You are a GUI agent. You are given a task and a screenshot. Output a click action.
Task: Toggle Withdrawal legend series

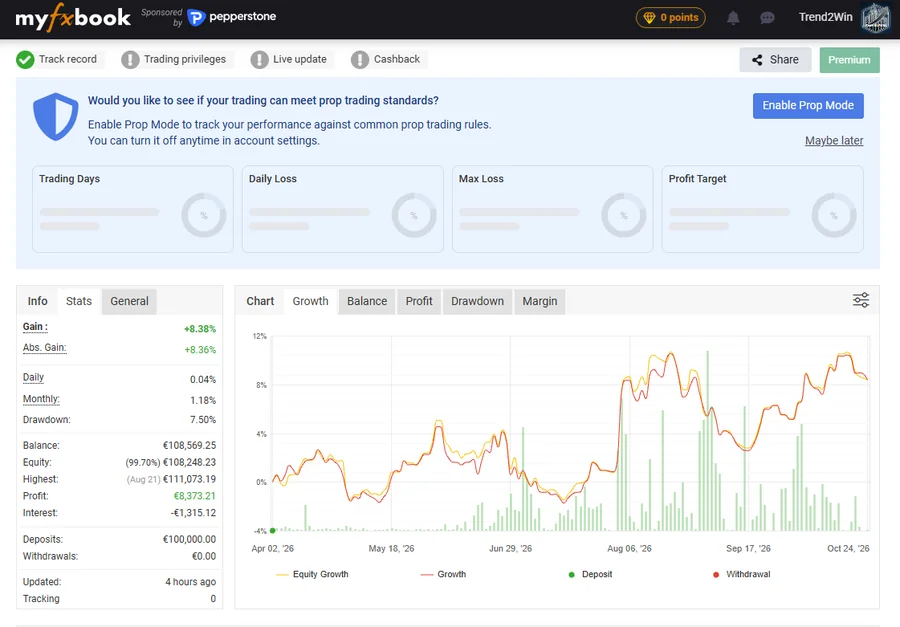pyautogui.click(x=742, y=574)
